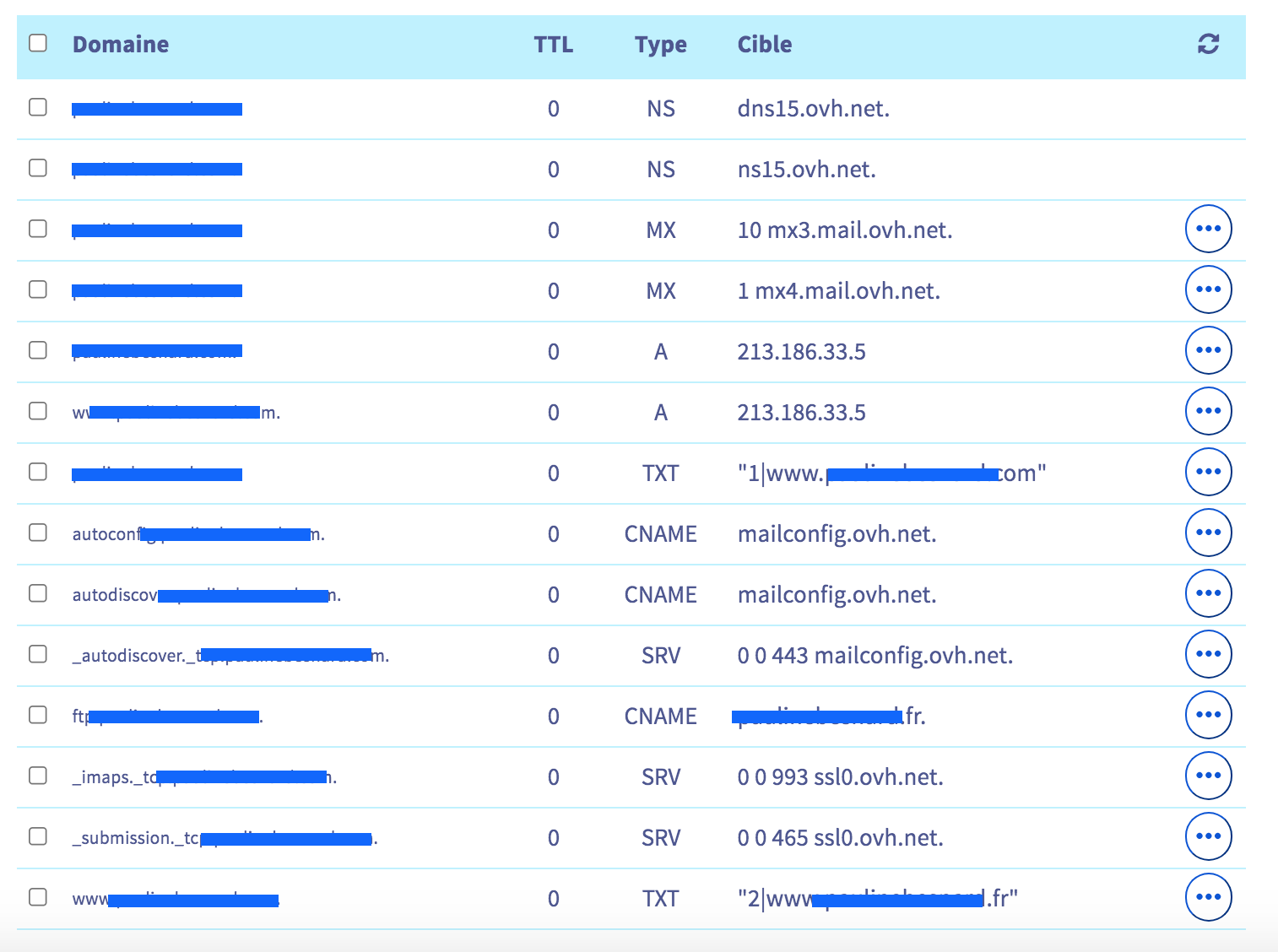Image resolution: width=1278 pixels, height=952 pixels.
Task: Expand options for autodiscover CNAME record
Action: click(1208, 593)
